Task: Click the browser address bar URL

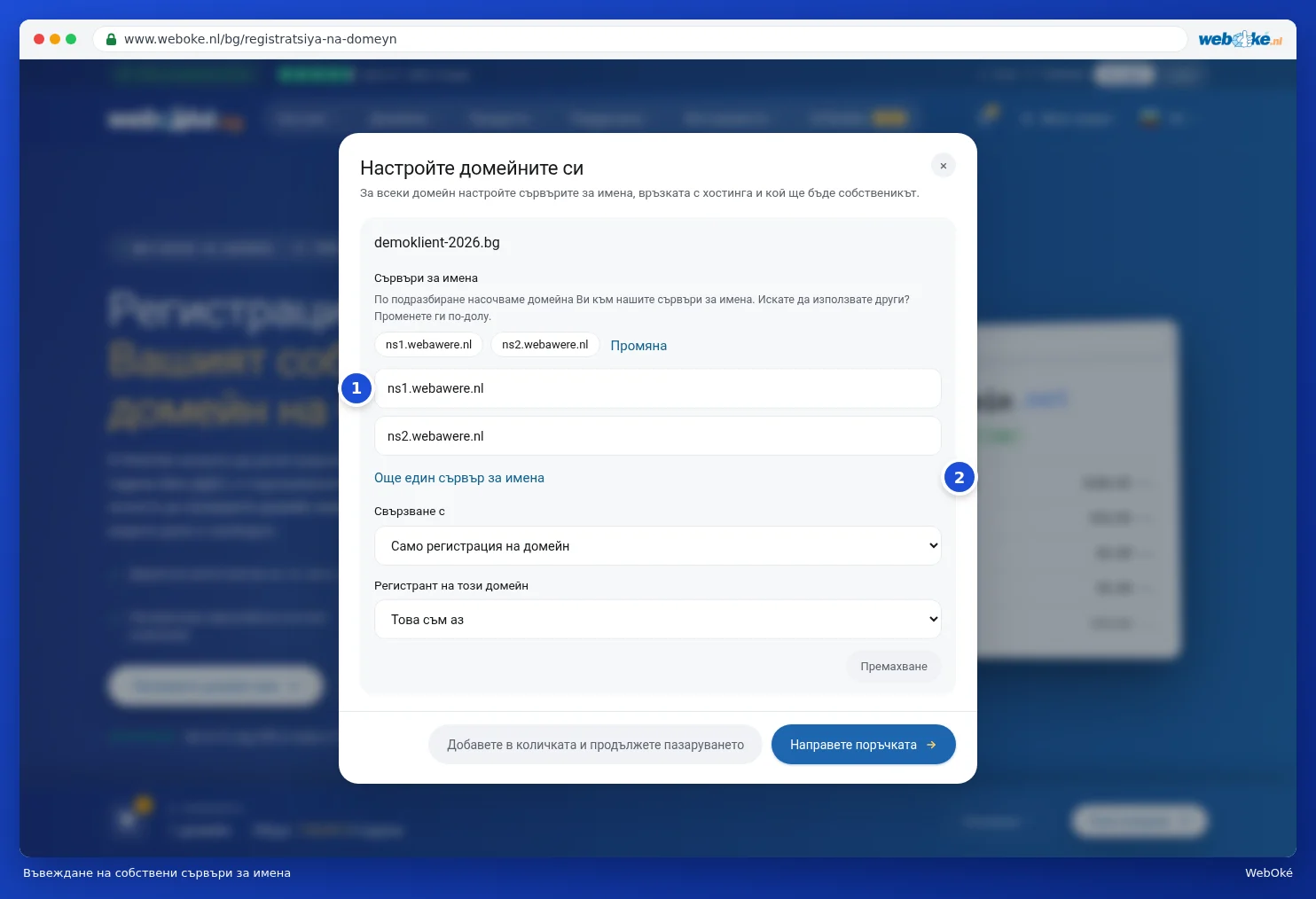Action: click(261, 39)
